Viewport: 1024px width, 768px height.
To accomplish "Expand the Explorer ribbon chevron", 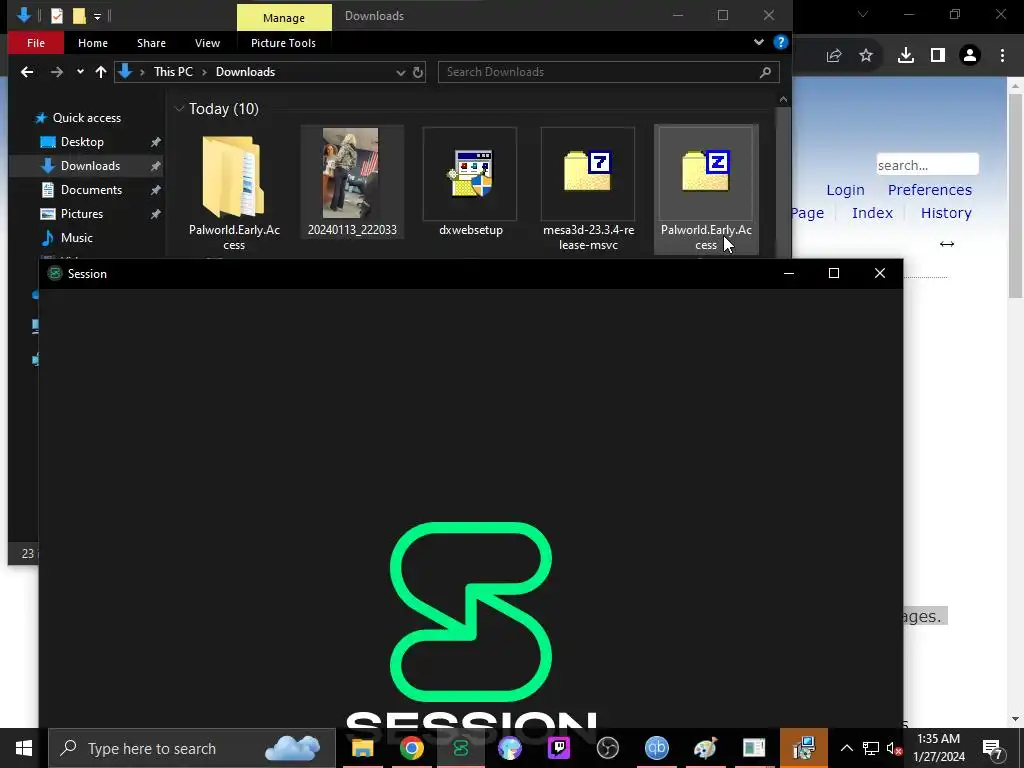I will point(758,42).
